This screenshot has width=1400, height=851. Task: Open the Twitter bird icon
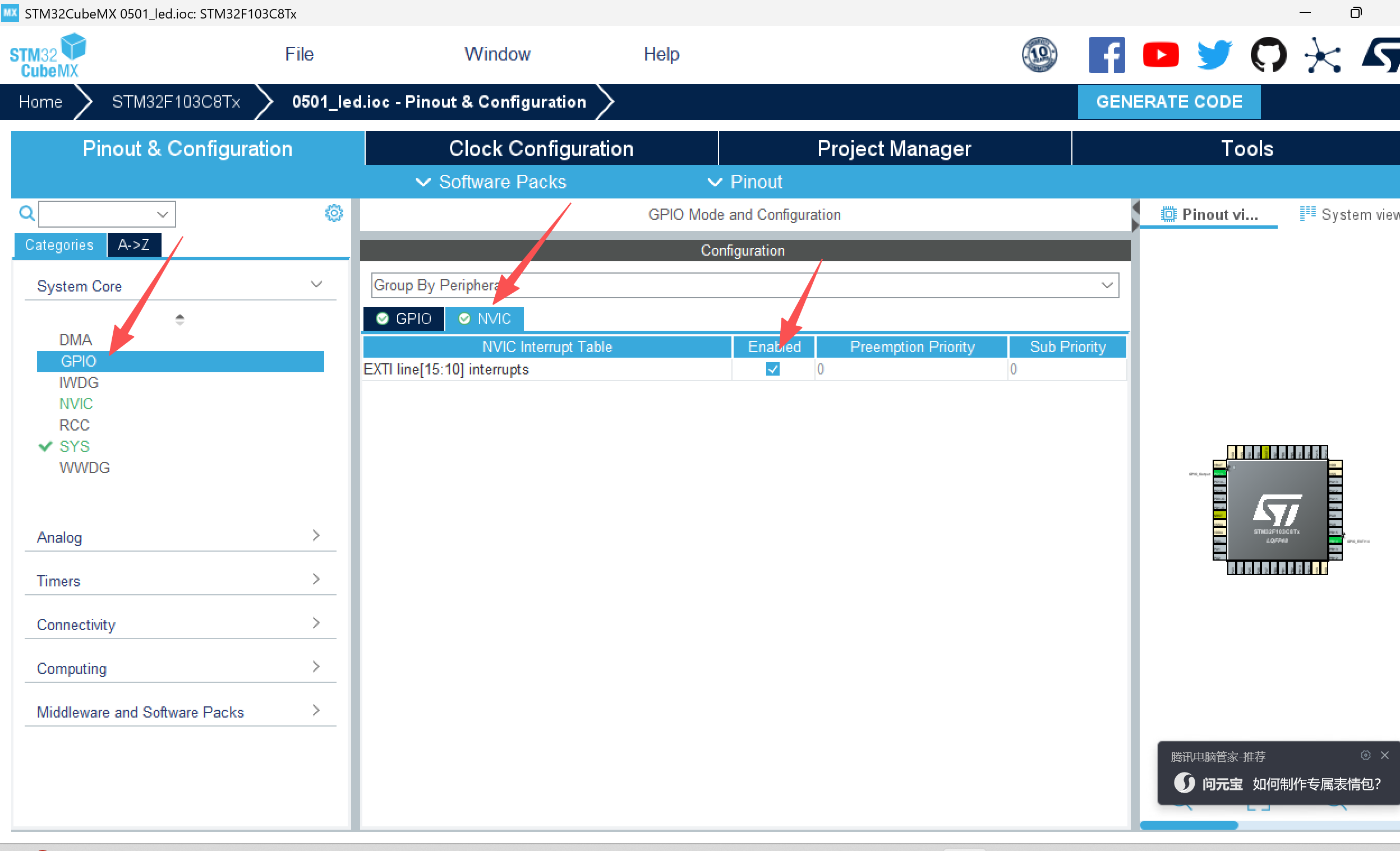1214,55
